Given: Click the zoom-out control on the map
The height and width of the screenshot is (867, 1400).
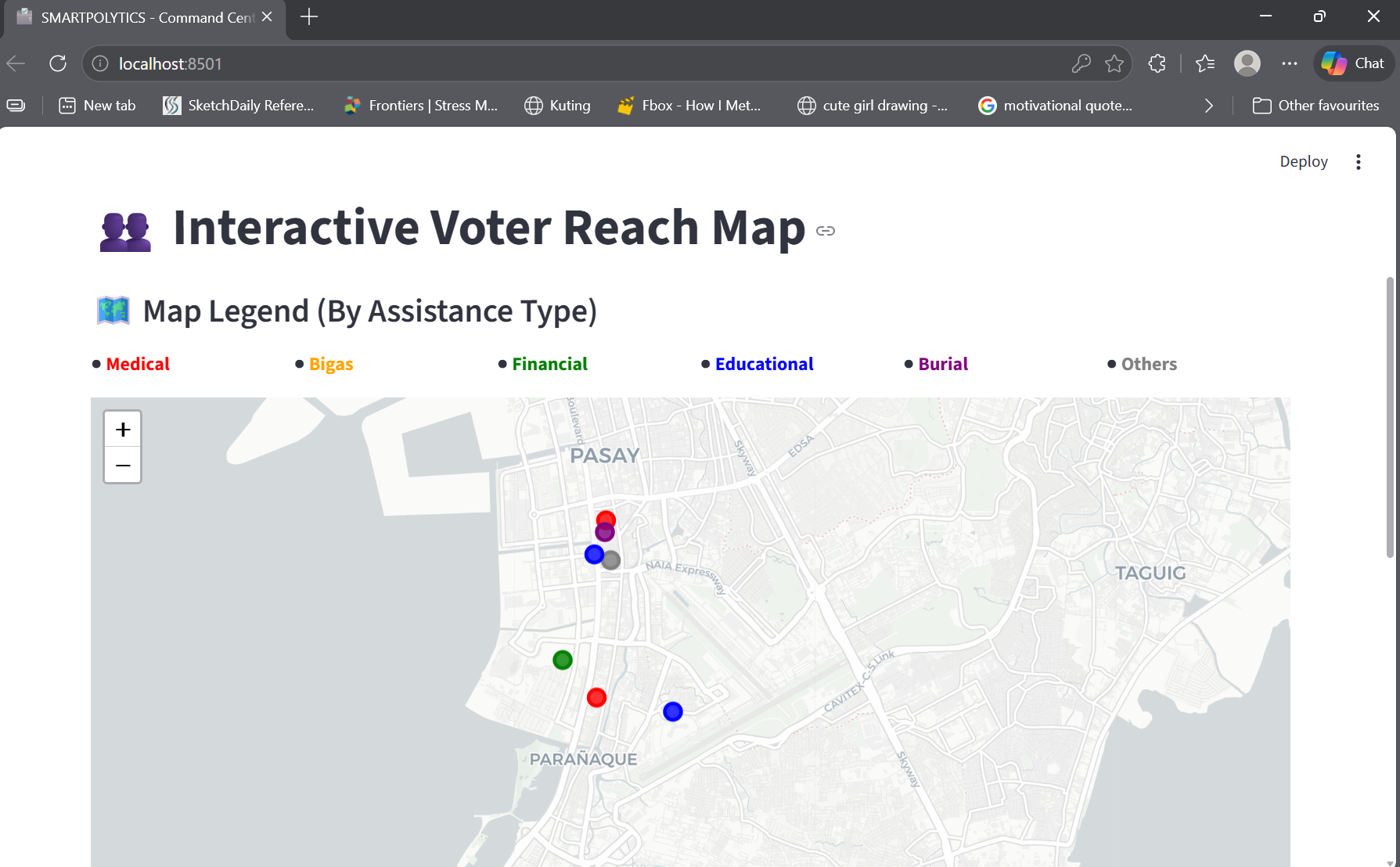Looking at the screenshot, I should [122, 465].
